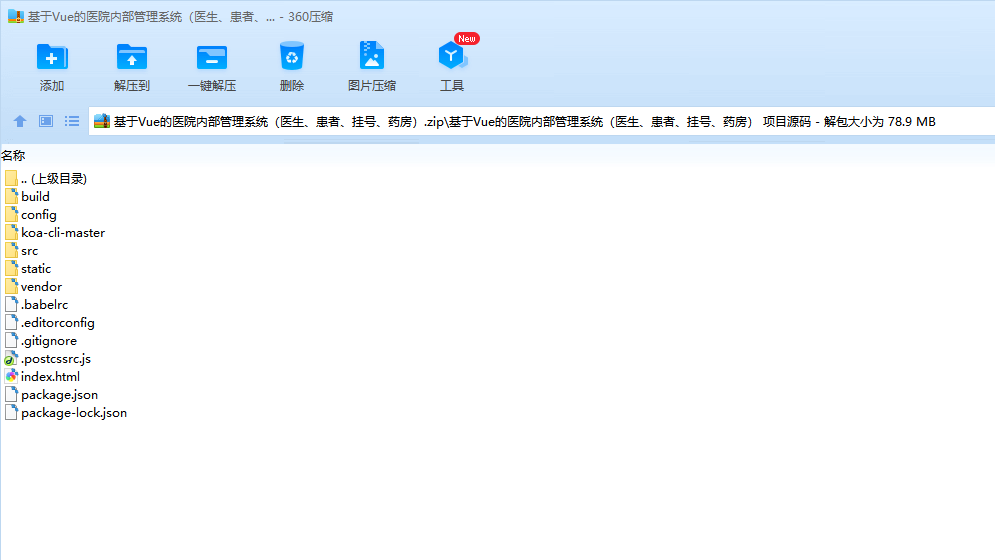Click the 添加 (Add) toolbar icon
The height and width of the screenshot is (560, 995).
(52, 57)
